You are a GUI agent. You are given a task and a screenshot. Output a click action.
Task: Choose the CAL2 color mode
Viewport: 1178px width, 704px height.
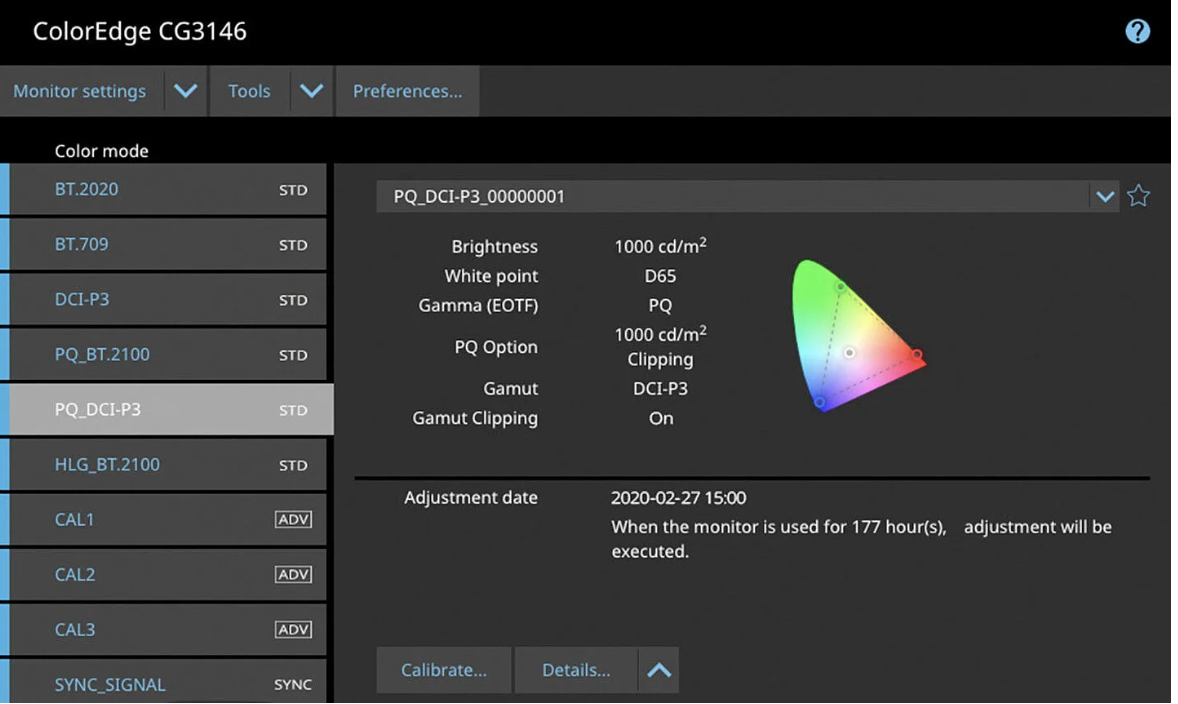pos(168,574)
